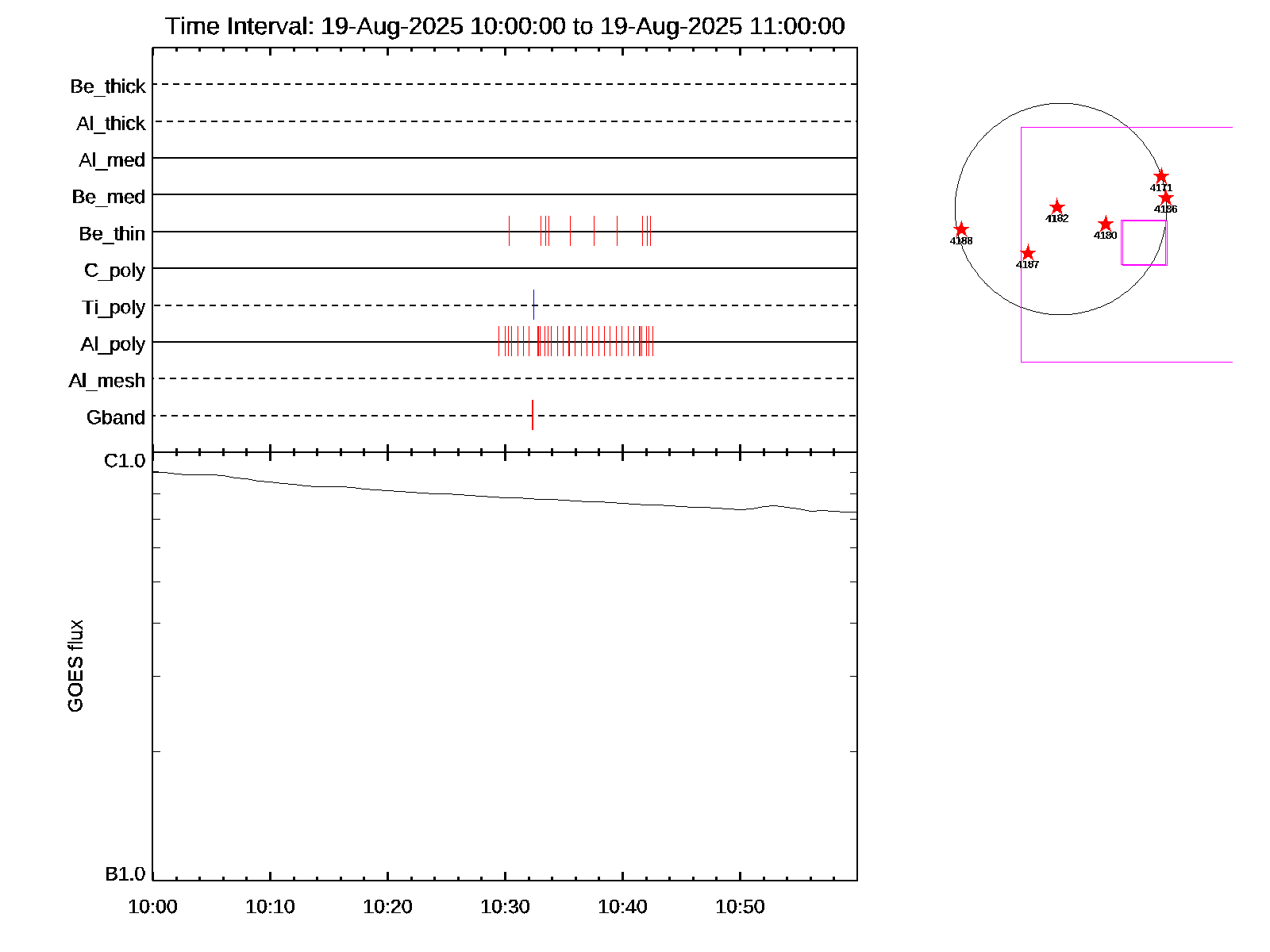
Task: Click the red star for region 4182
Action: click(x=1056, y=207)
